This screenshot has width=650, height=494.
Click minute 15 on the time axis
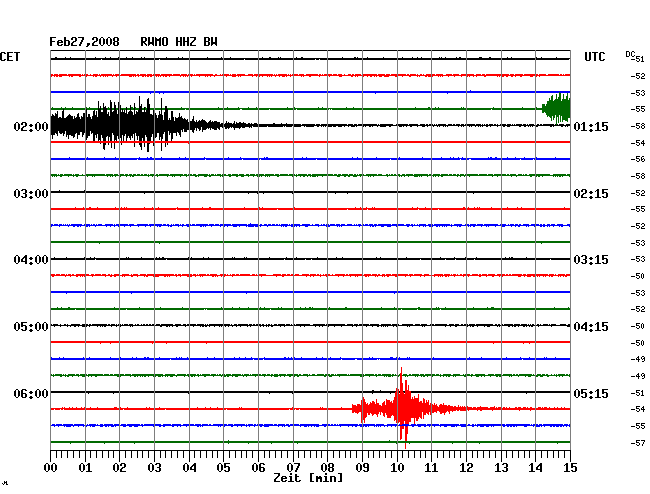570,467
